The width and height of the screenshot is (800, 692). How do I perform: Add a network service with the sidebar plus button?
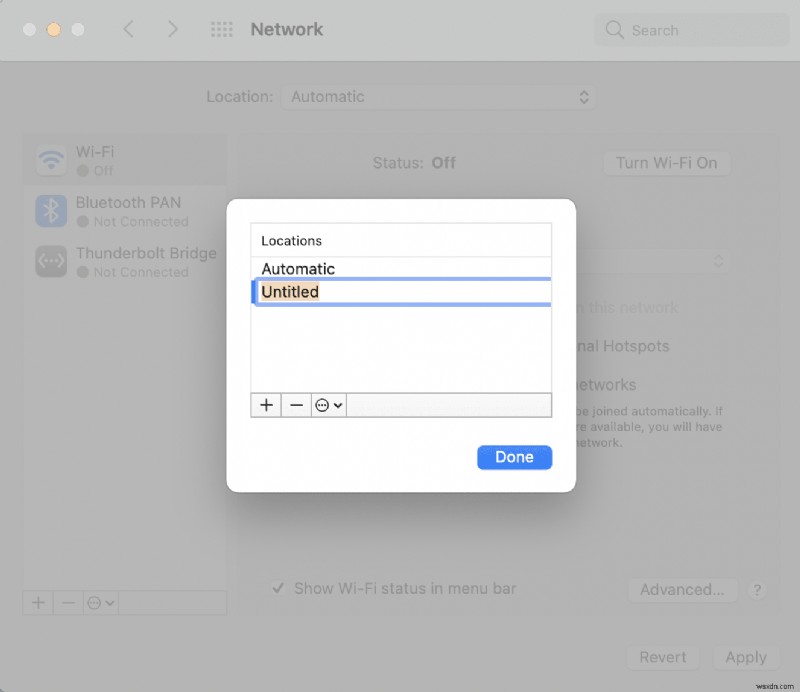[x=38, y=603]
